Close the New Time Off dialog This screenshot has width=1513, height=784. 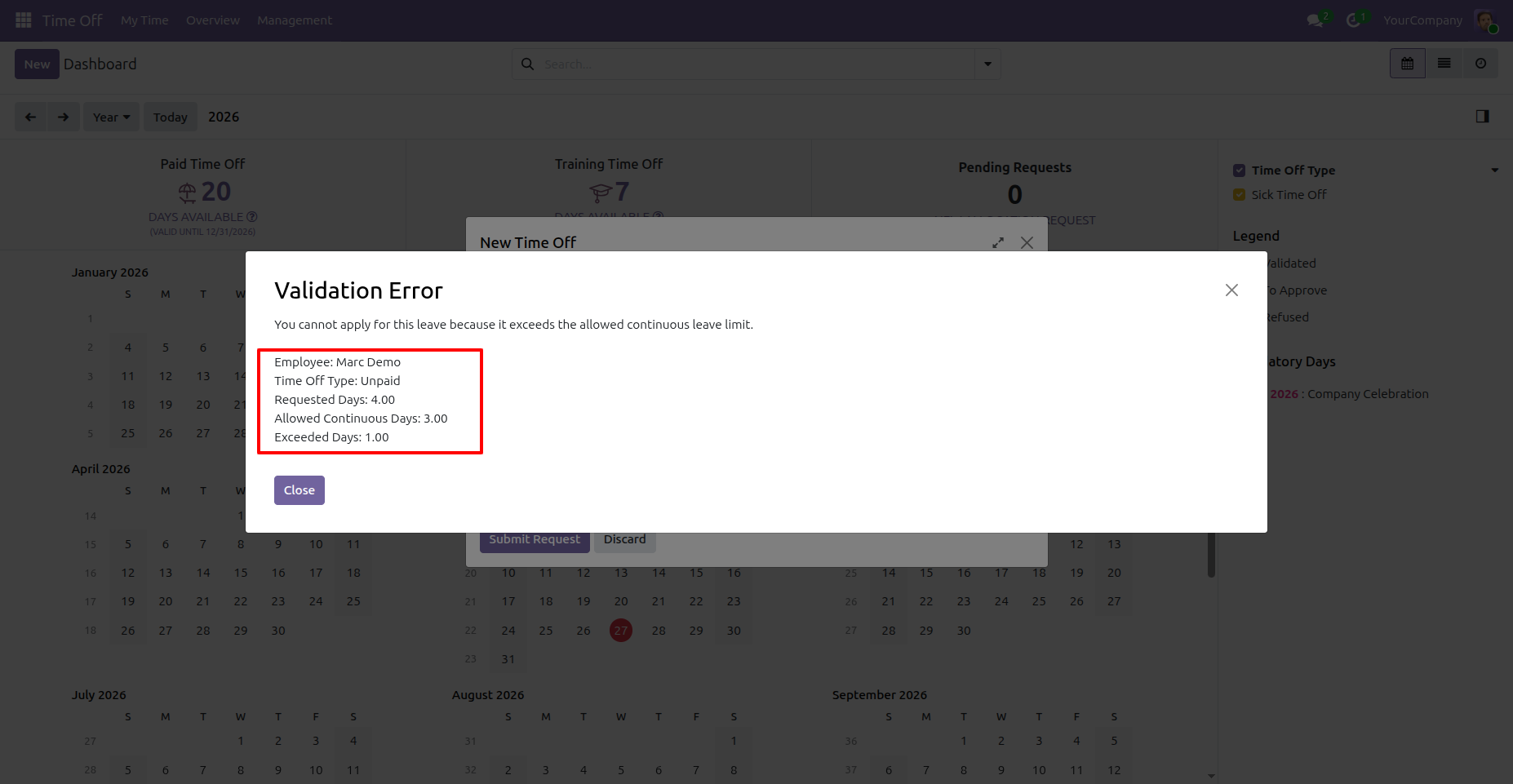(x=1027, y=243)
